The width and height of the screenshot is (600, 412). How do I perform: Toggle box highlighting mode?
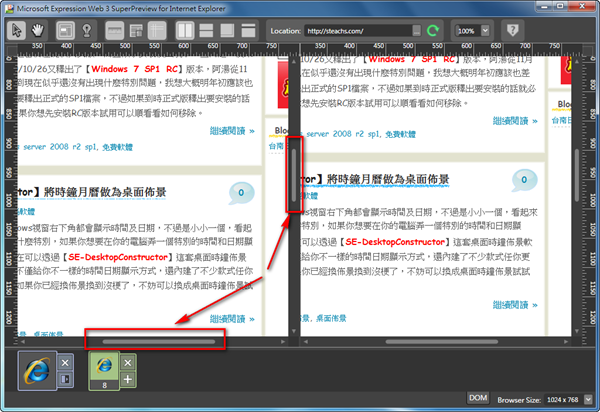[65, 31]
